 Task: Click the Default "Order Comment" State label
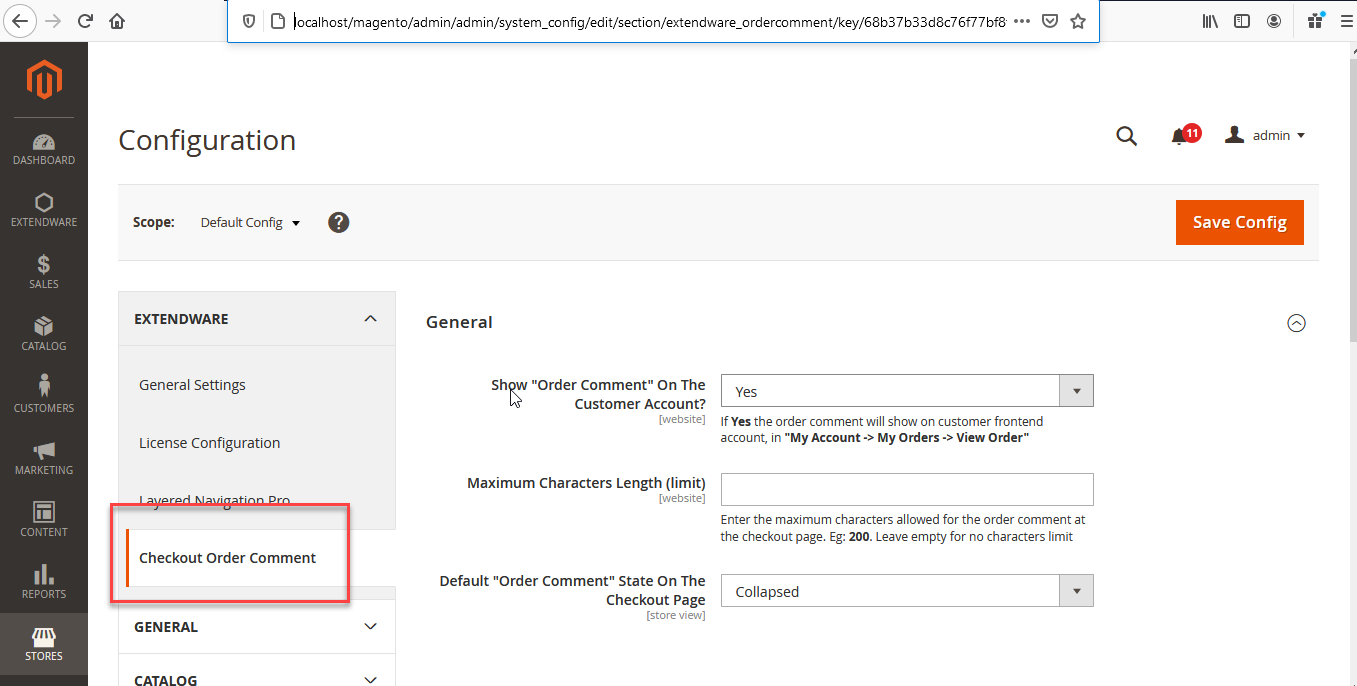point(572,590)
